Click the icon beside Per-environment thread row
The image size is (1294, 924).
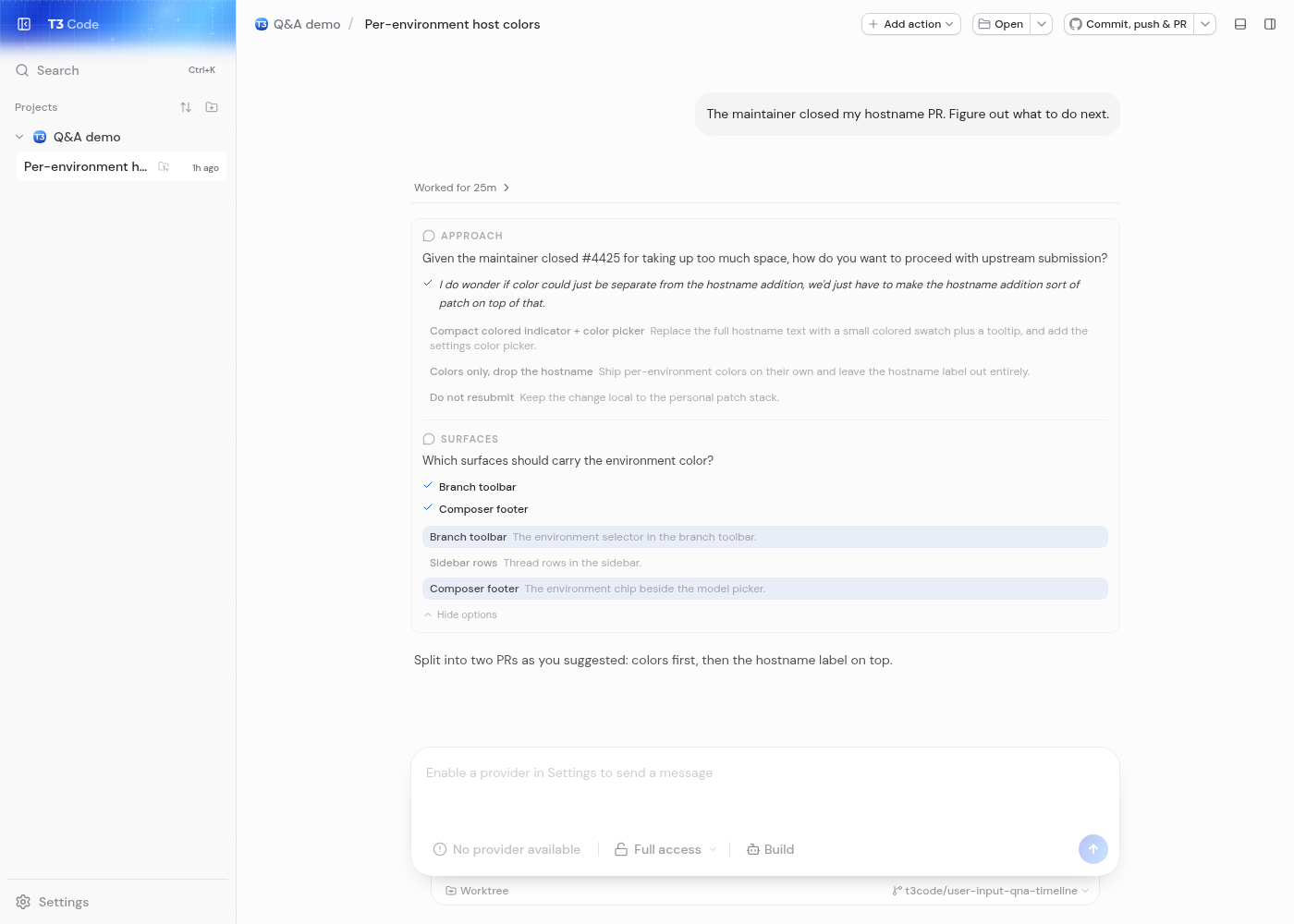coord(164,166)
